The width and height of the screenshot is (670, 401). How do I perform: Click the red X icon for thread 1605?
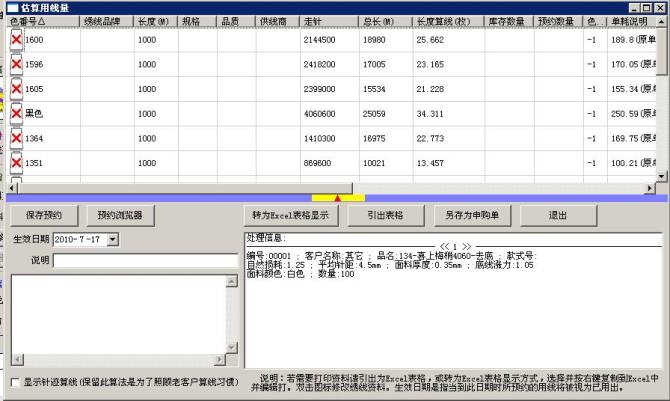pyautogui.click(x=17, y=89)
